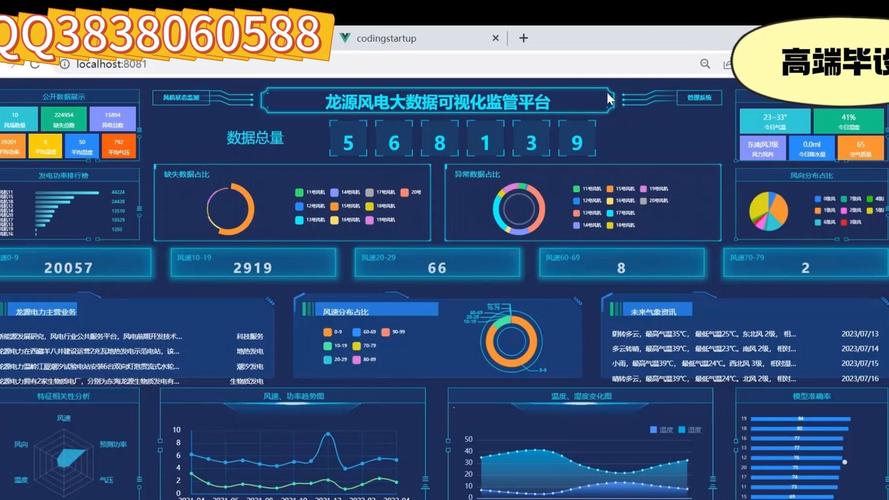Click the header button right of the title
This screenshot has width=889, height=500.
pos(699,98)
